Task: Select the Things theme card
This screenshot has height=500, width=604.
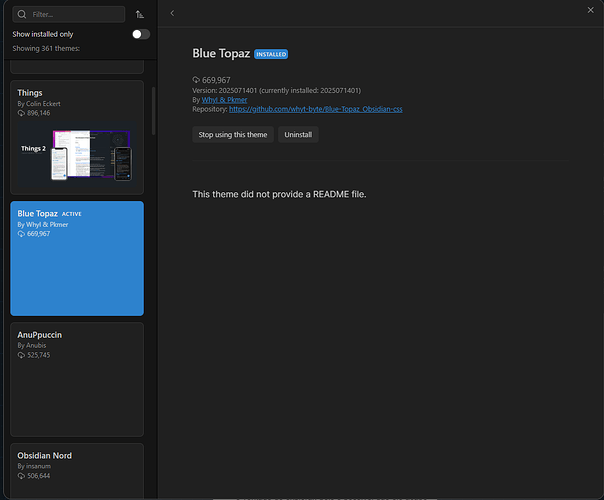Action: pos(77,137)
